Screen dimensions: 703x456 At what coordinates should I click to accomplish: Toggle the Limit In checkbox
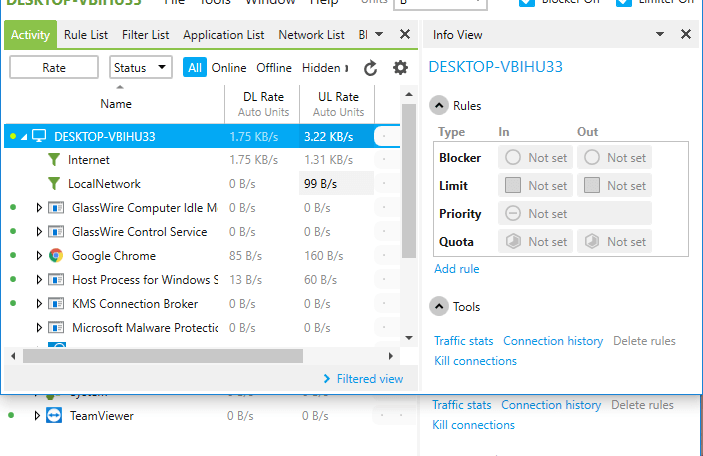(x=513, y=185)
